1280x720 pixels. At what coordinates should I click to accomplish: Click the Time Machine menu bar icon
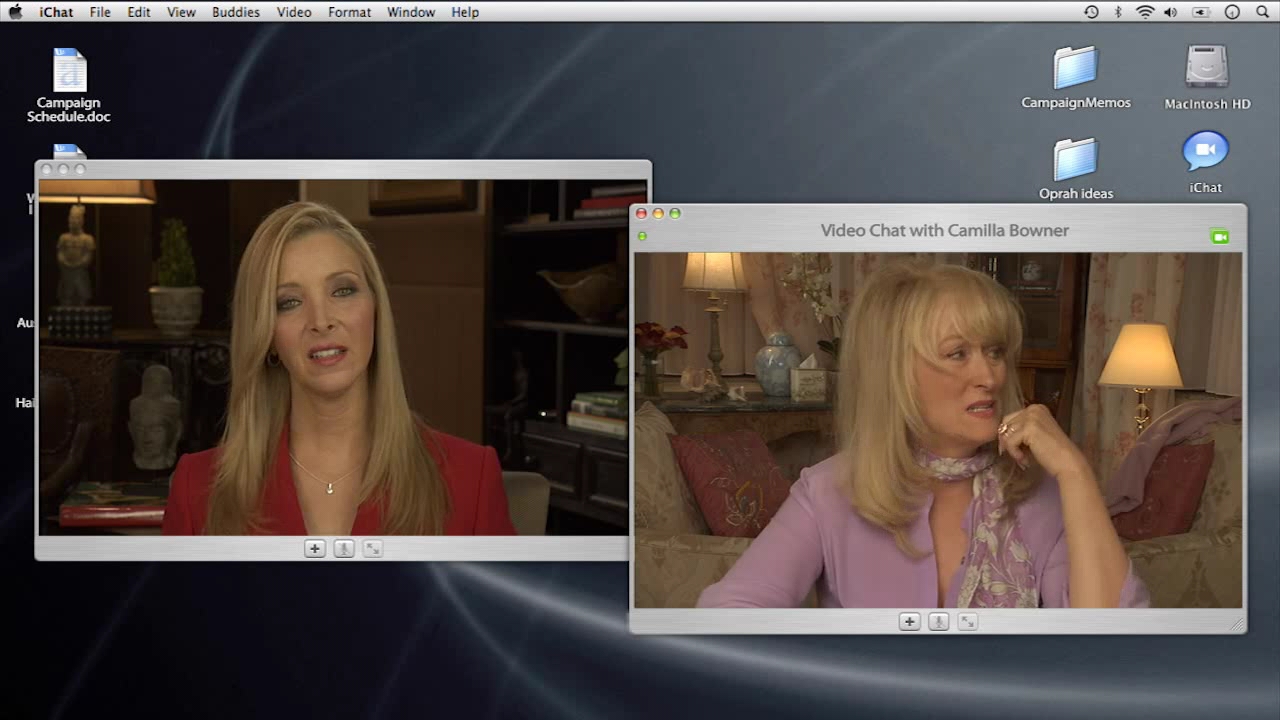coord(1091,12)
